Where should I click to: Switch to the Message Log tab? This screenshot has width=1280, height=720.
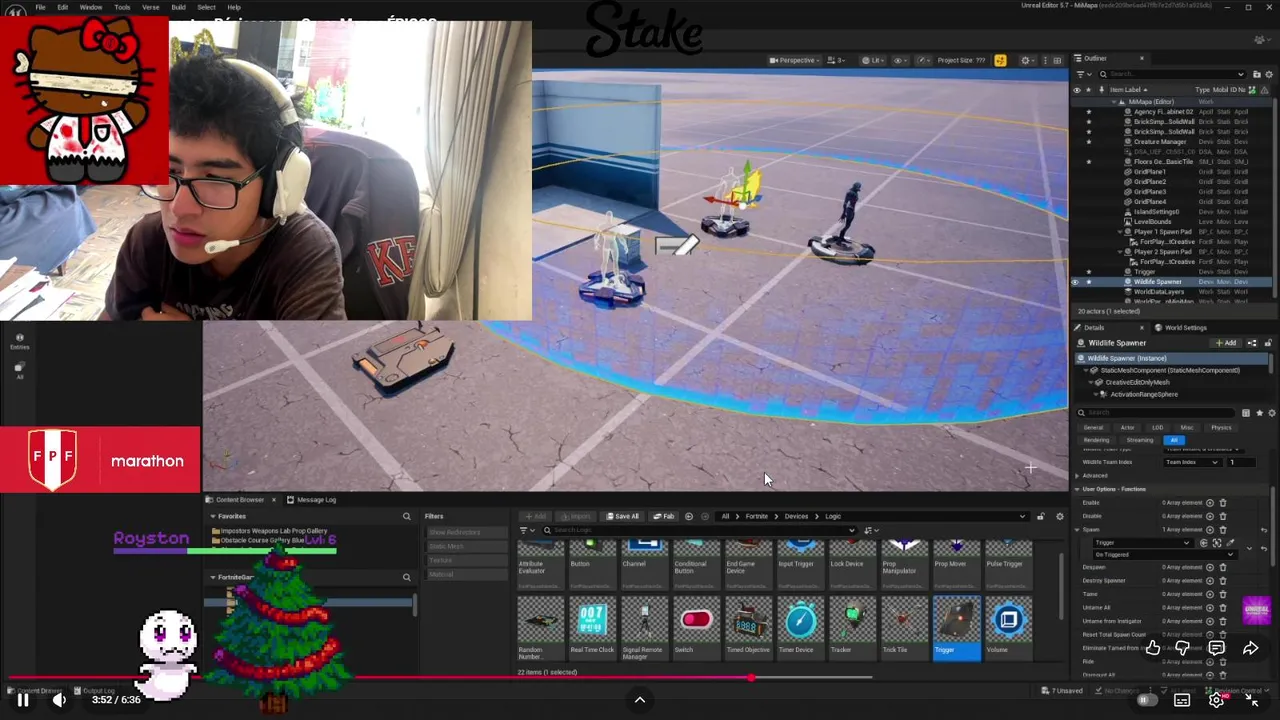tap(311, 500)
